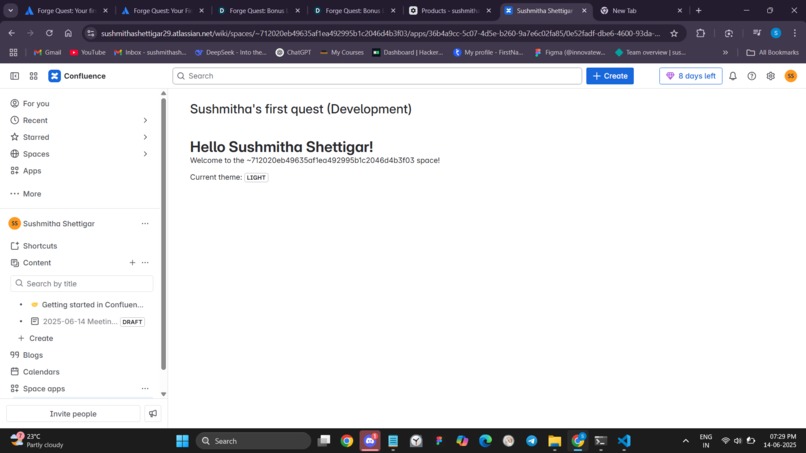This screenshot has width=806, height=453.
Task: Open the help question mark icon
Action: pyautogui.click(x=752, y=76)
